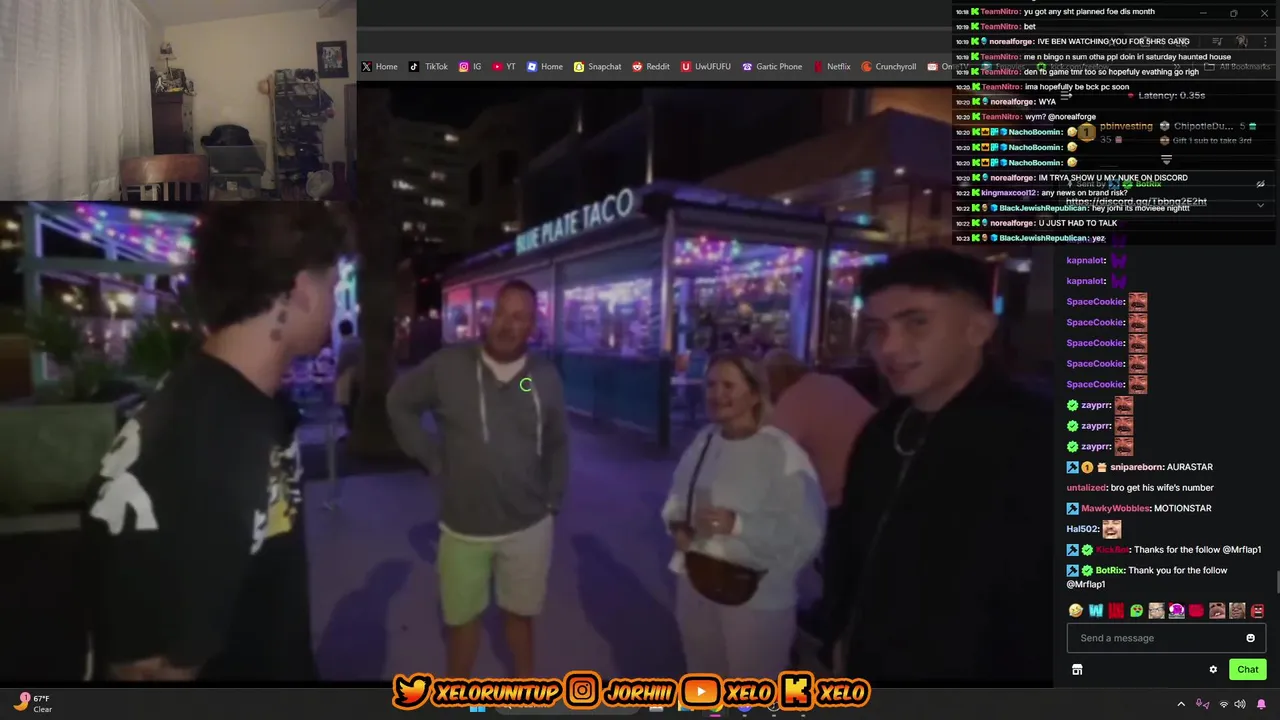Insert the blue W quick emote

[1096, 611]
